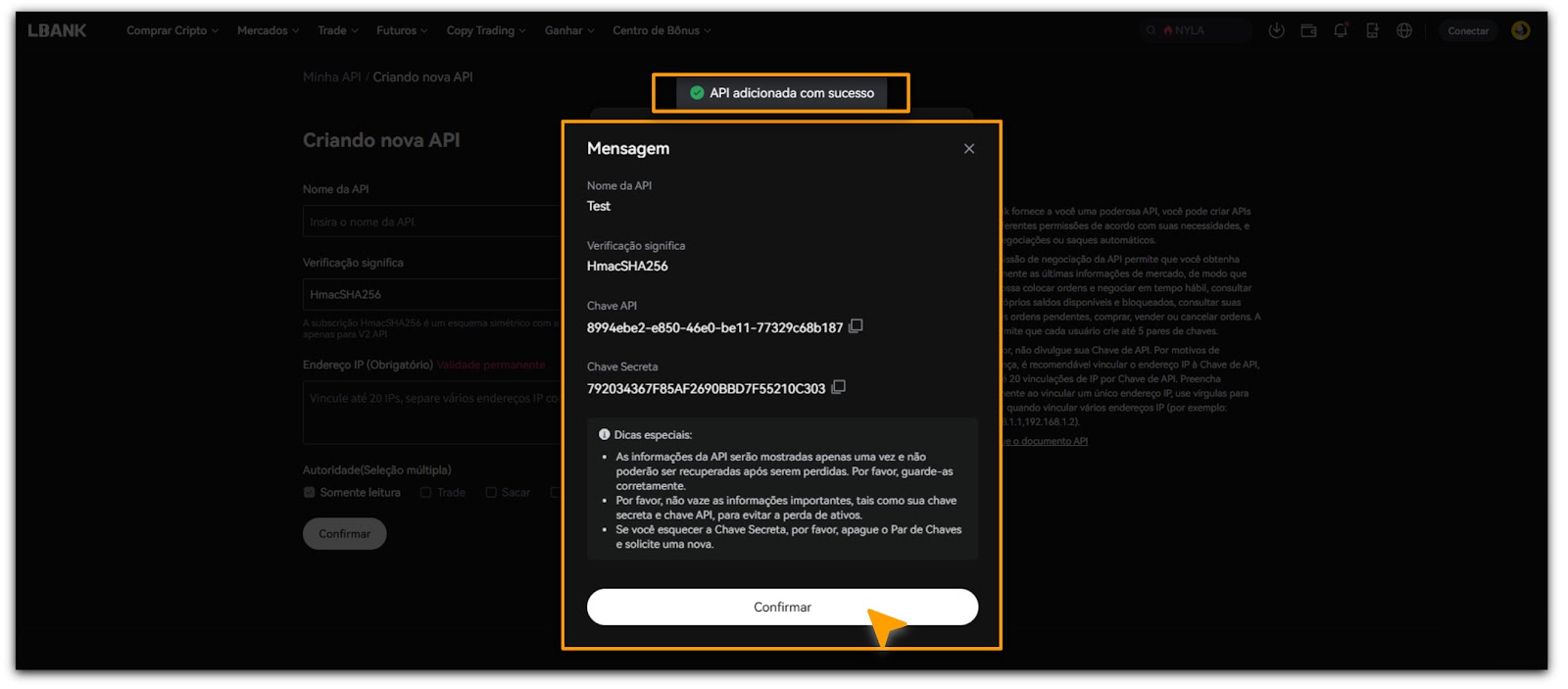Image resolution: width=1568 pixels, height=689 pixels.
Task: Go to Minha API breadcrumb link
Action: coord(331,76)
